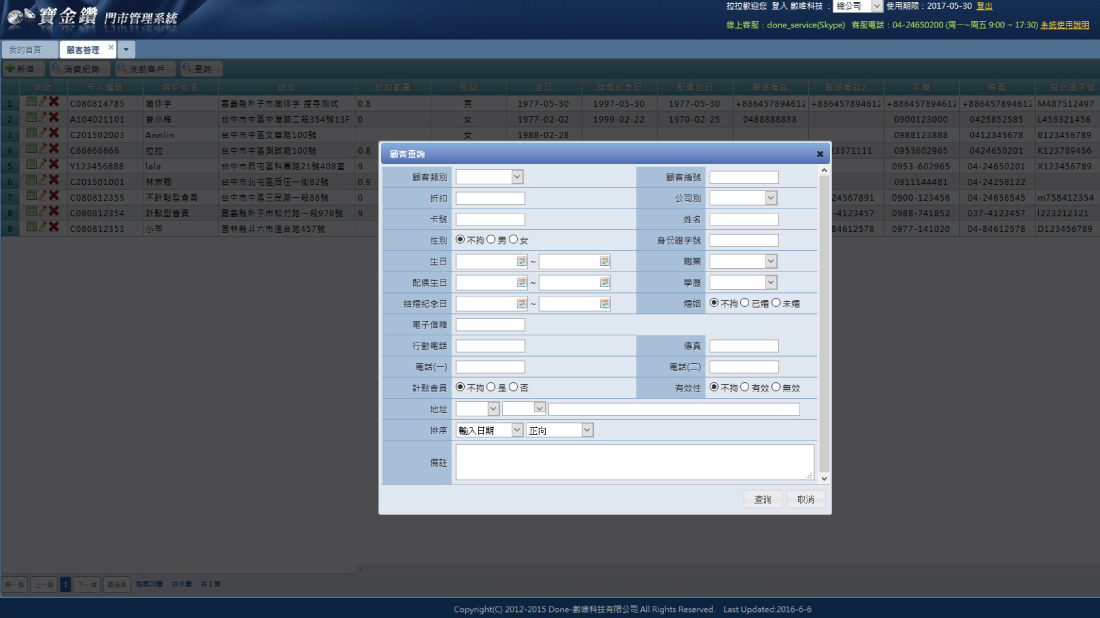
Task: Click the 取消 button in the dialog
Action: 805,499
